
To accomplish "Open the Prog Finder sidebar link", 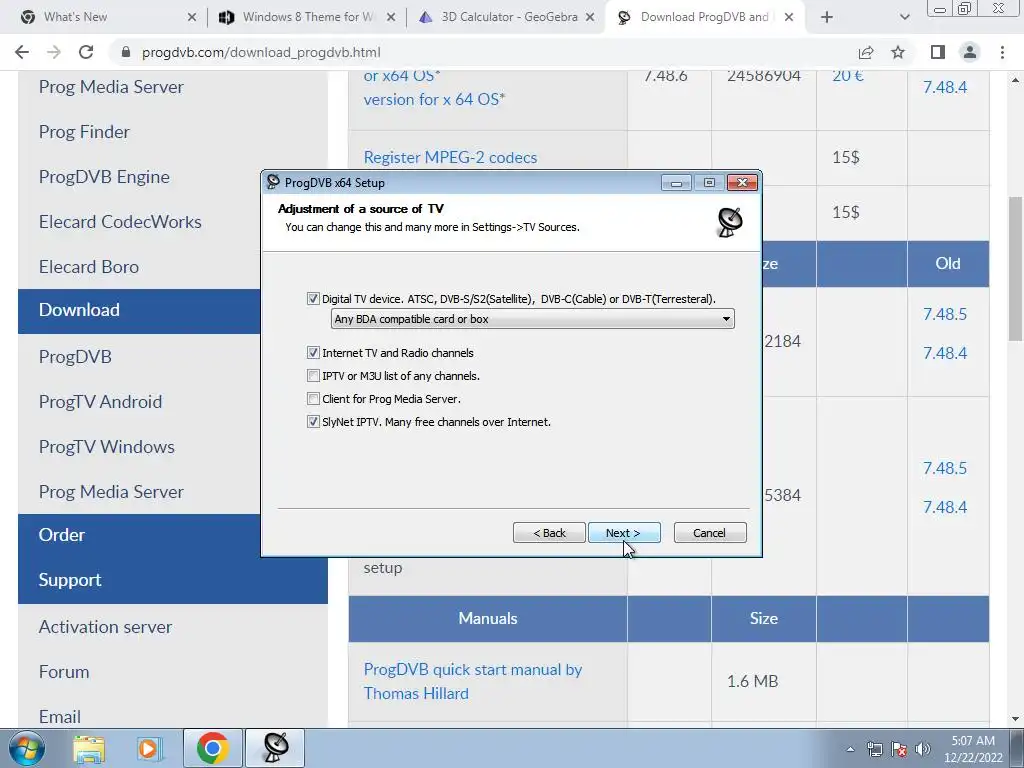I will click(x=84, y=132).
